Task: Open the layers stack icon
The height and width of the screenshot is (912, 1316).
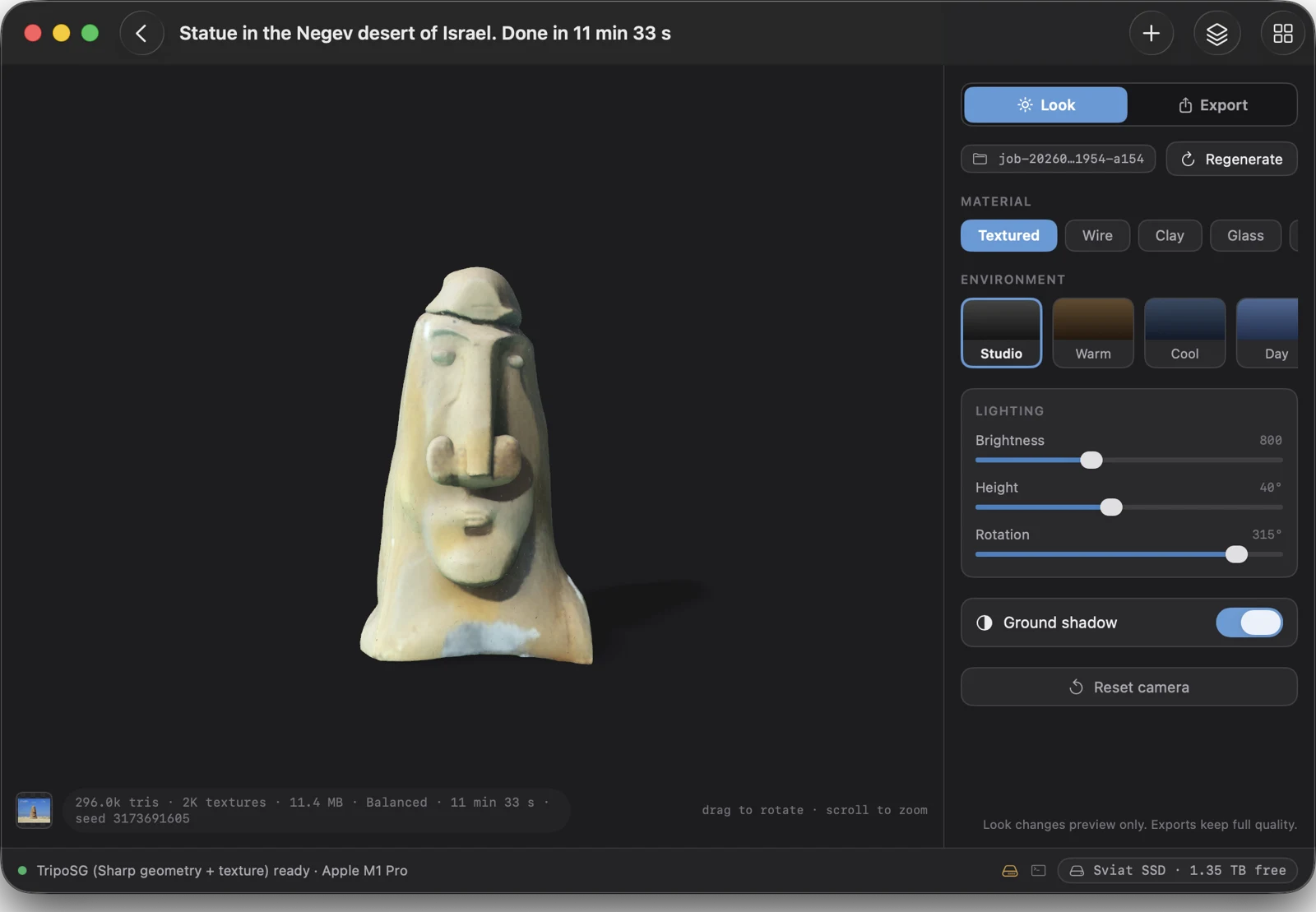Action: click(1216, 33)
